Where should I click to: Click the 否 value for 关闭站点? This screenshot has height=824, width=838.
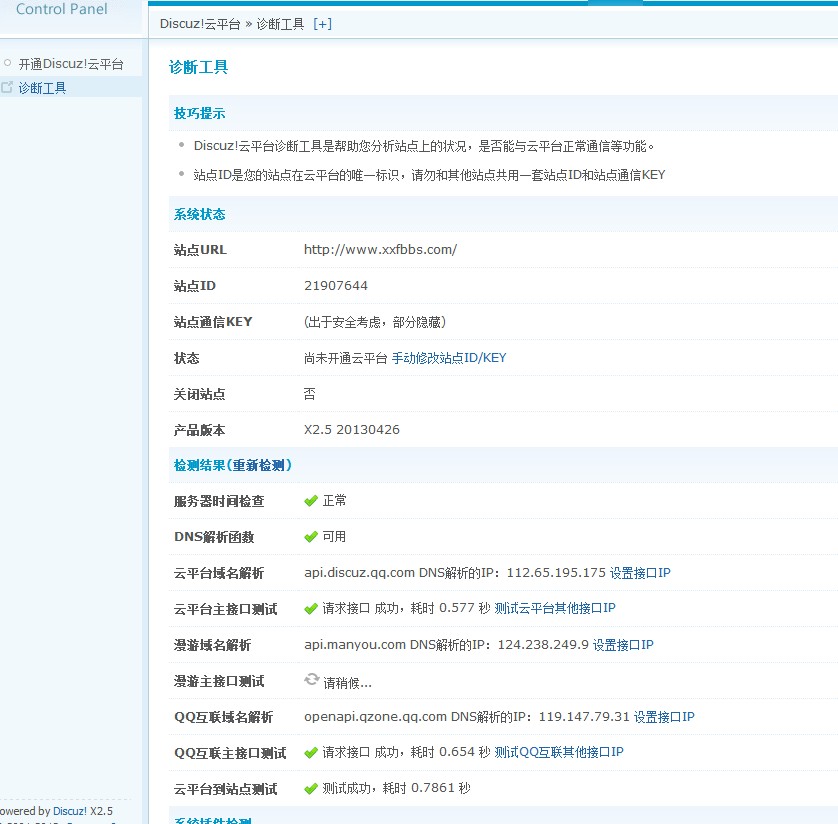coord(309,394)
